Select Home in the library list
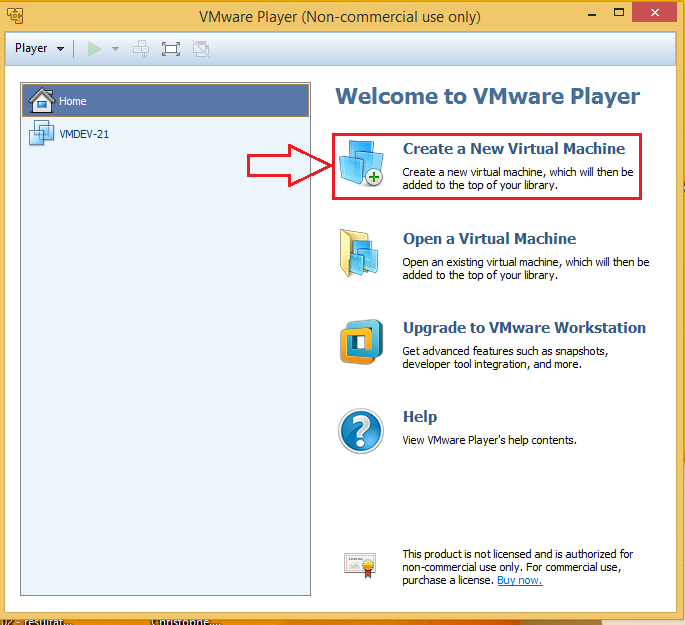The height and width of the screenshot is (625, 685). point(166,100)
